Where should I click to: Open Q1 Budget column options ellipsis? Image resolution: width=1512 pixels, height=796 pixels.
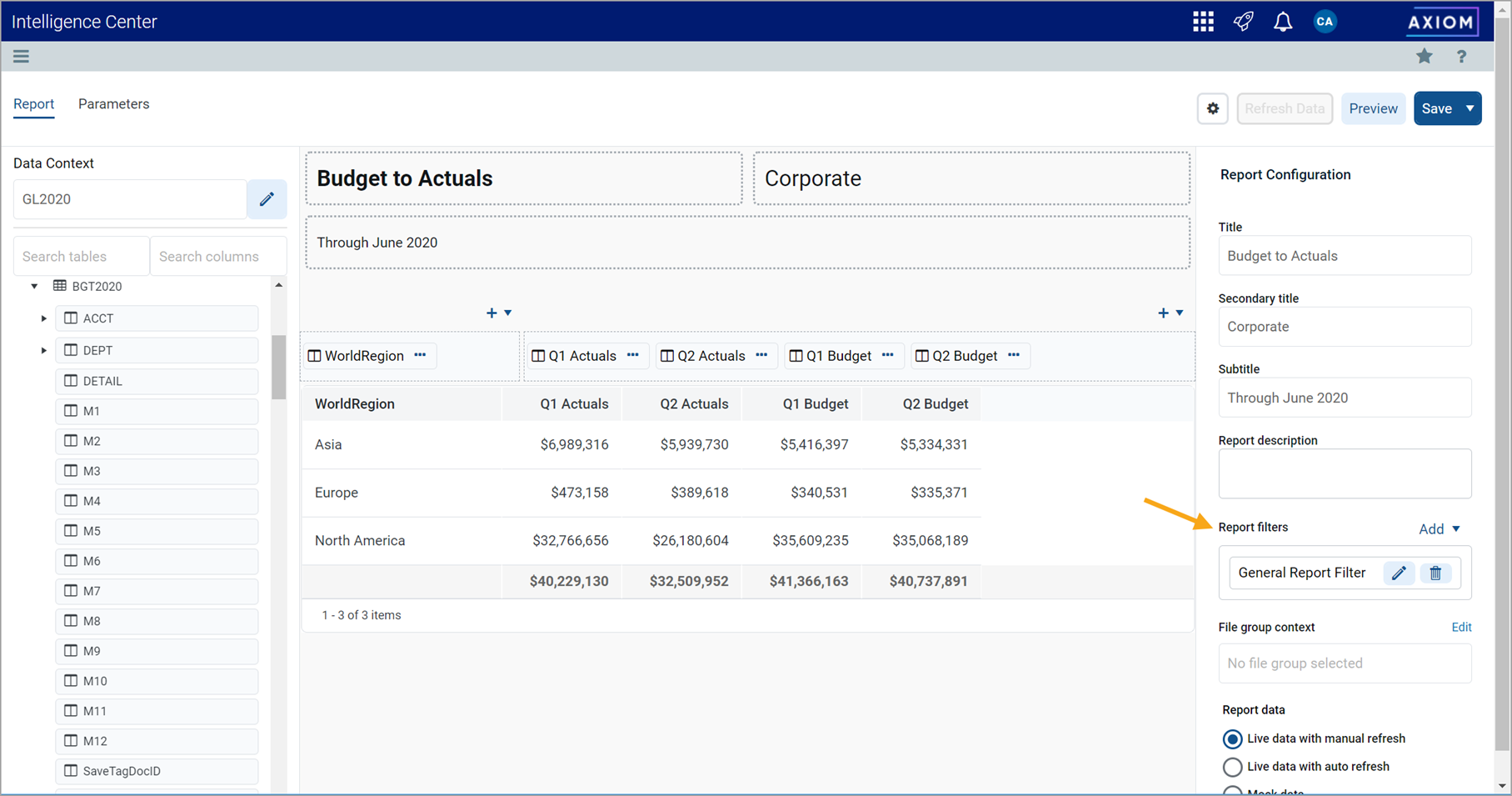pyautogui.click(x=888, y=355)
